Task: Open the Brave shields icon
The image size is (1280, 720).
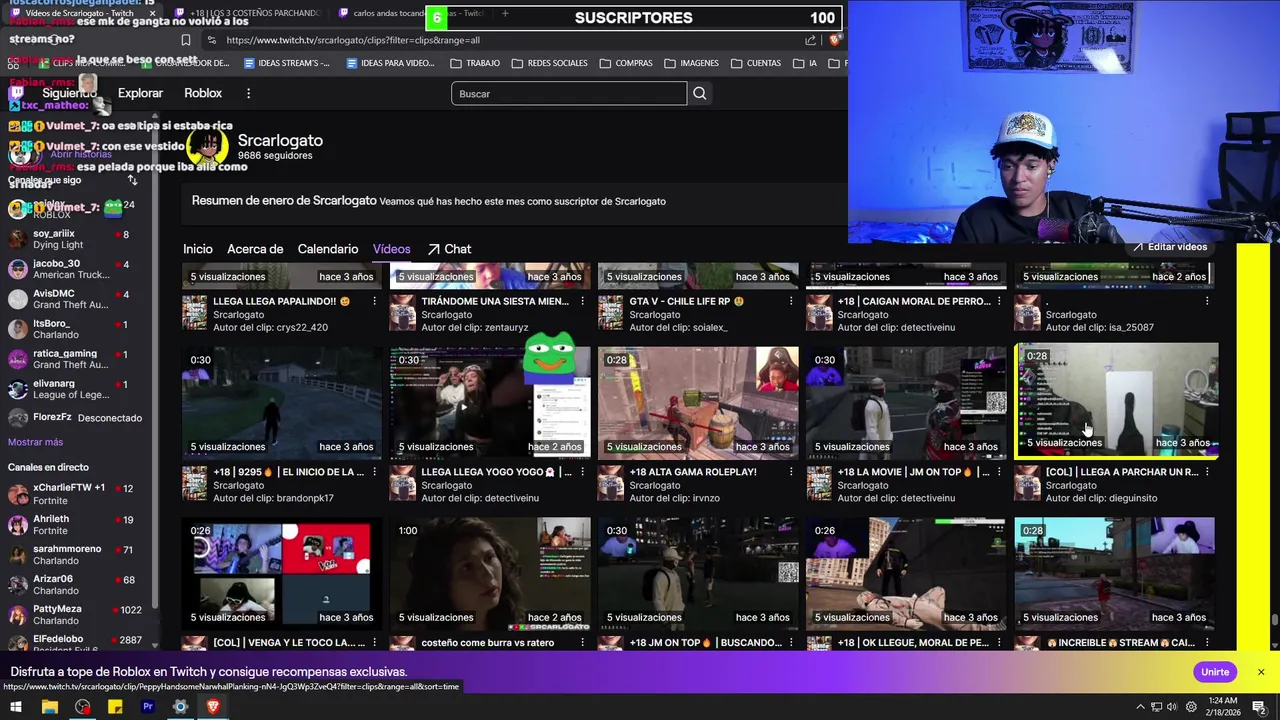Action: pyautogui.click(x=837, y=40)
